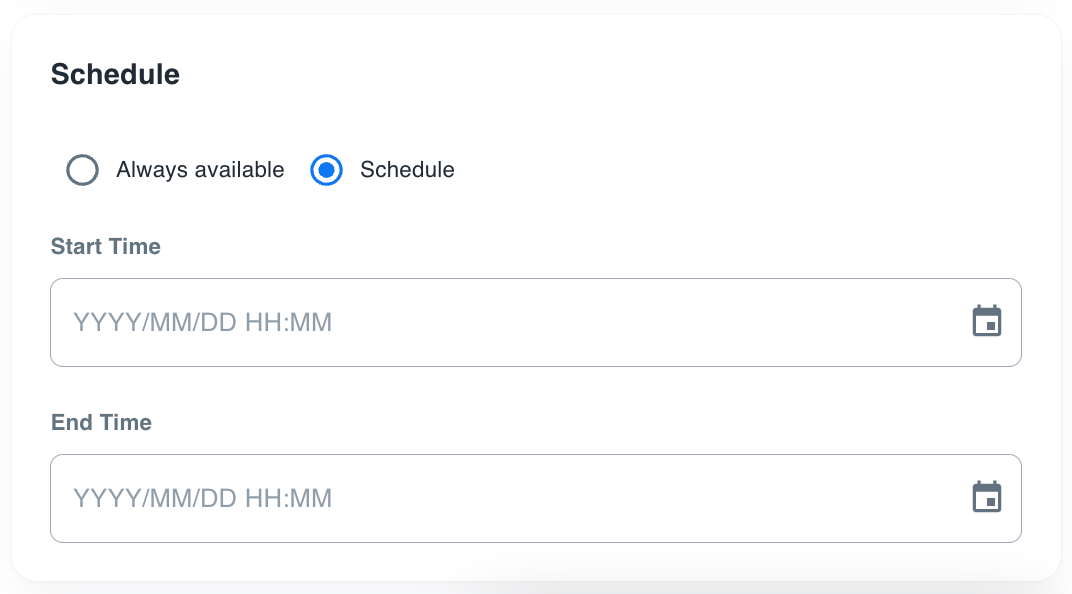Image resolution: width=1072 pixels, height=594 pixels.
Task: Select the Schedule option
Action: point(326,170)
